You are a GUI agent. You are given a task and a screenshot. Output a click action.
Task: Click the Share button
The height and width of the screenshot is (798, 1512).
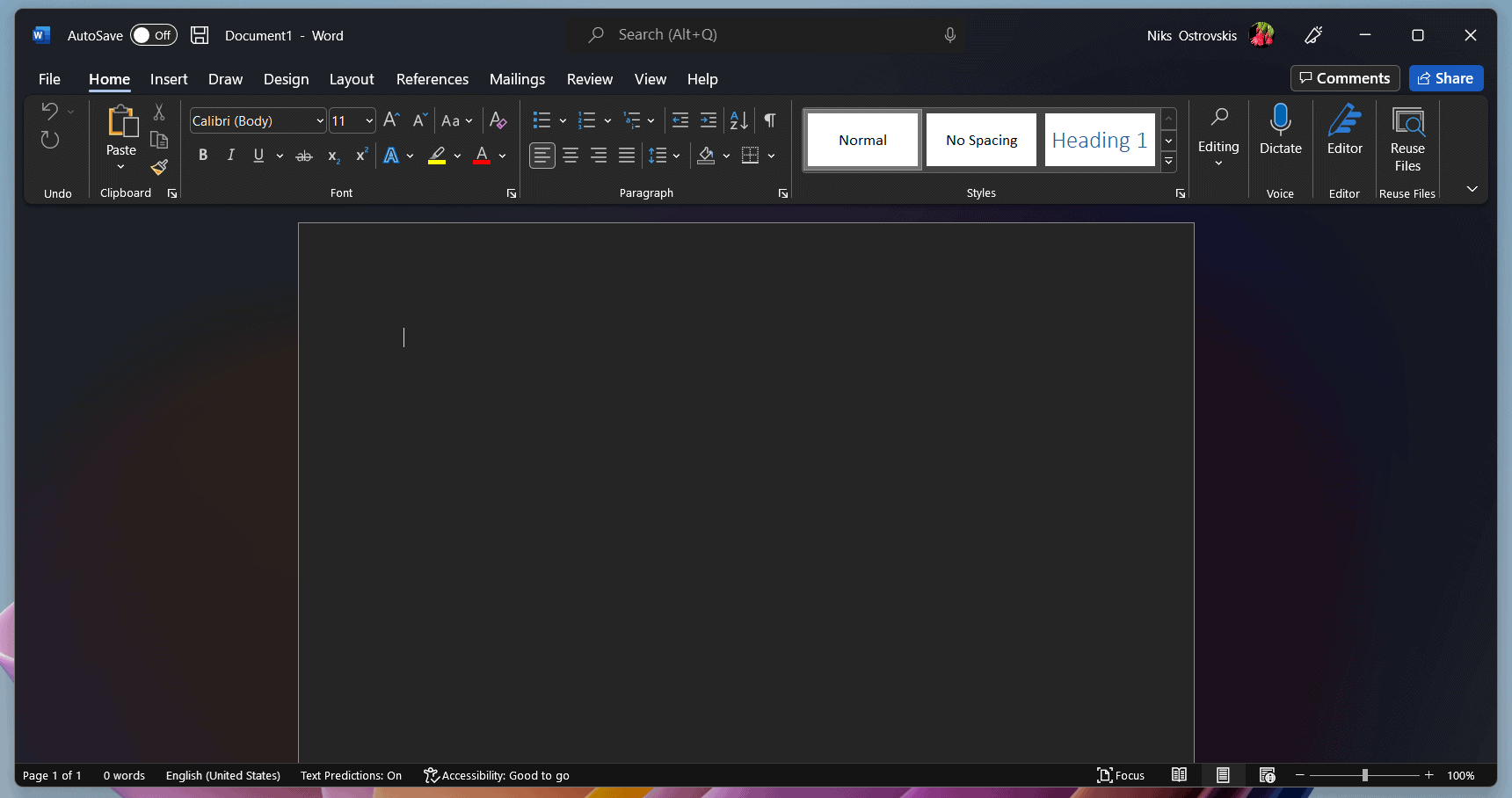click(x=1445, y=78)
